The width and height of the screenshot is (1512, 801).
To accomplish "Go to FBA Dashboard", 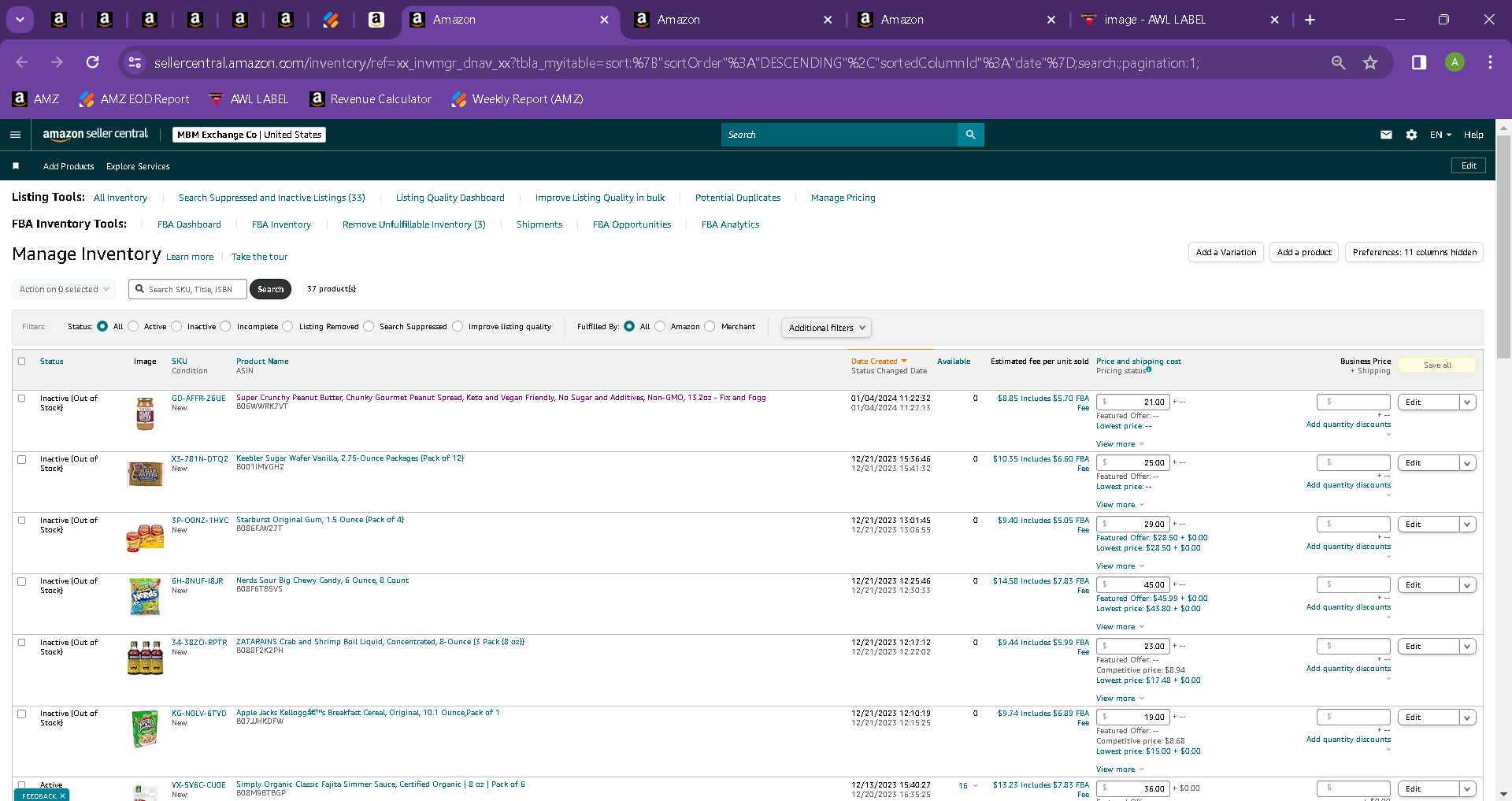I will [189, 224].
